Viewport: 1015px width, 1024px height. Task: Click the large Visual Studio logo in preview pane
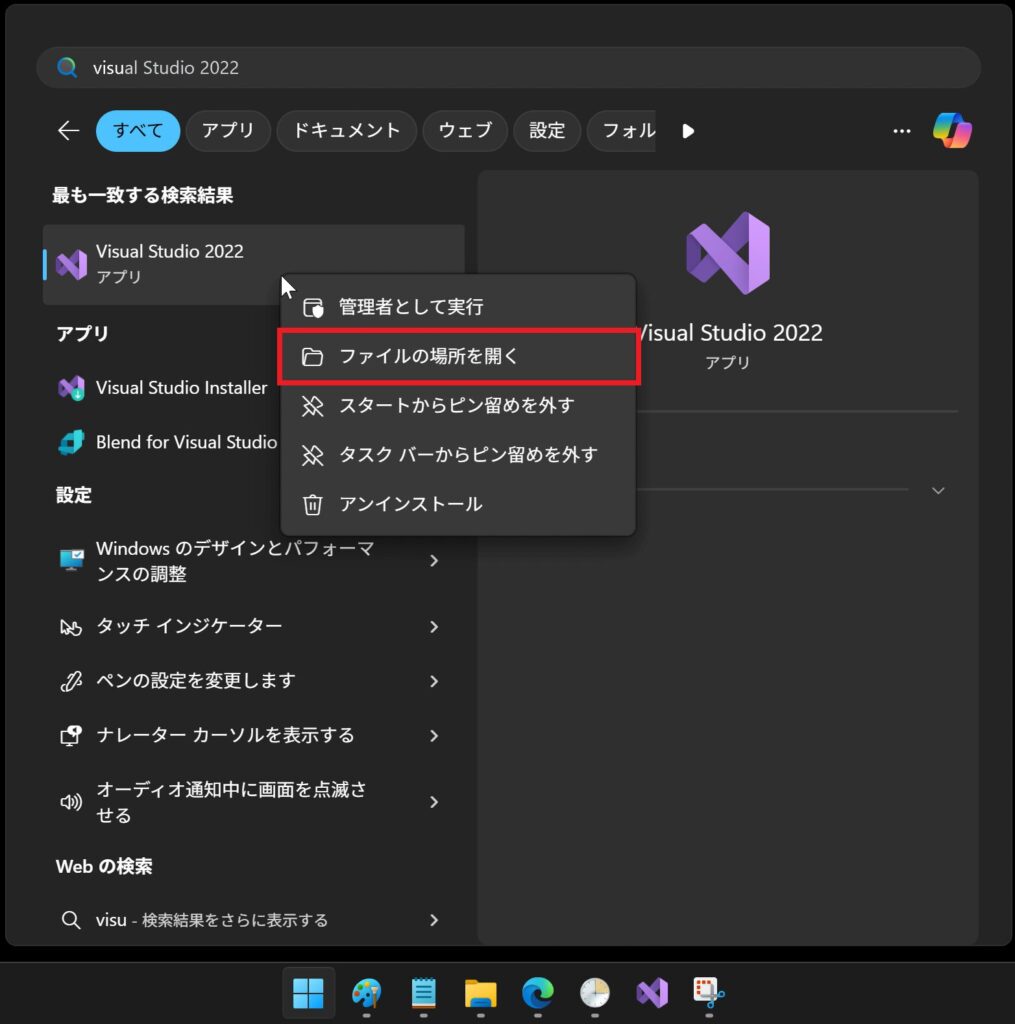point(728,253)
